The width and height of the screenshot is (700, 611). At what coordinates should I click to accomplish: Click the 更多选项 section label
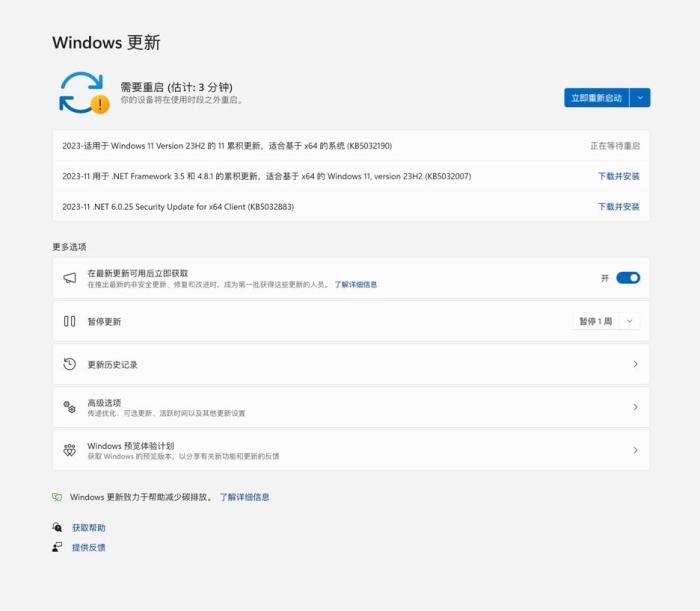pyautogui.click(x=69, y=247)
